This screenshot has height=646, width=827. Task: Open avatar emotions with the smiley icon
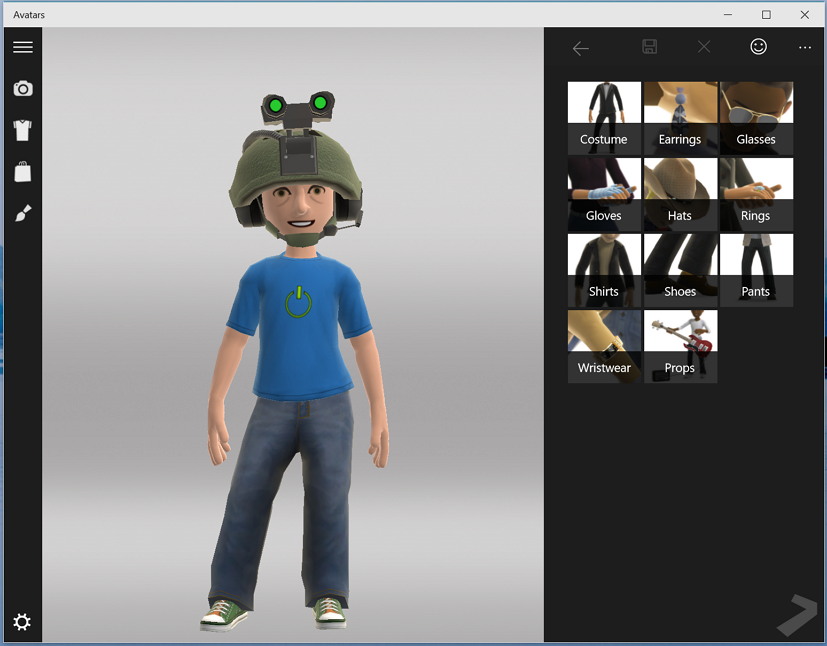point(758,46)
